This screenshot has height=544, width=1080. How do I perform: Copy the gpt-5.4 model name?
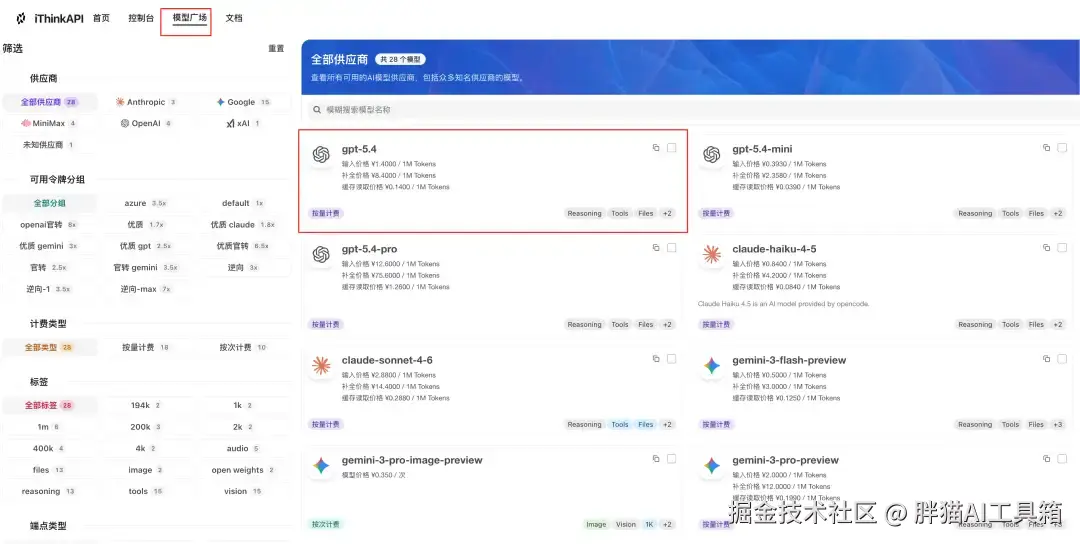(656, 148)
